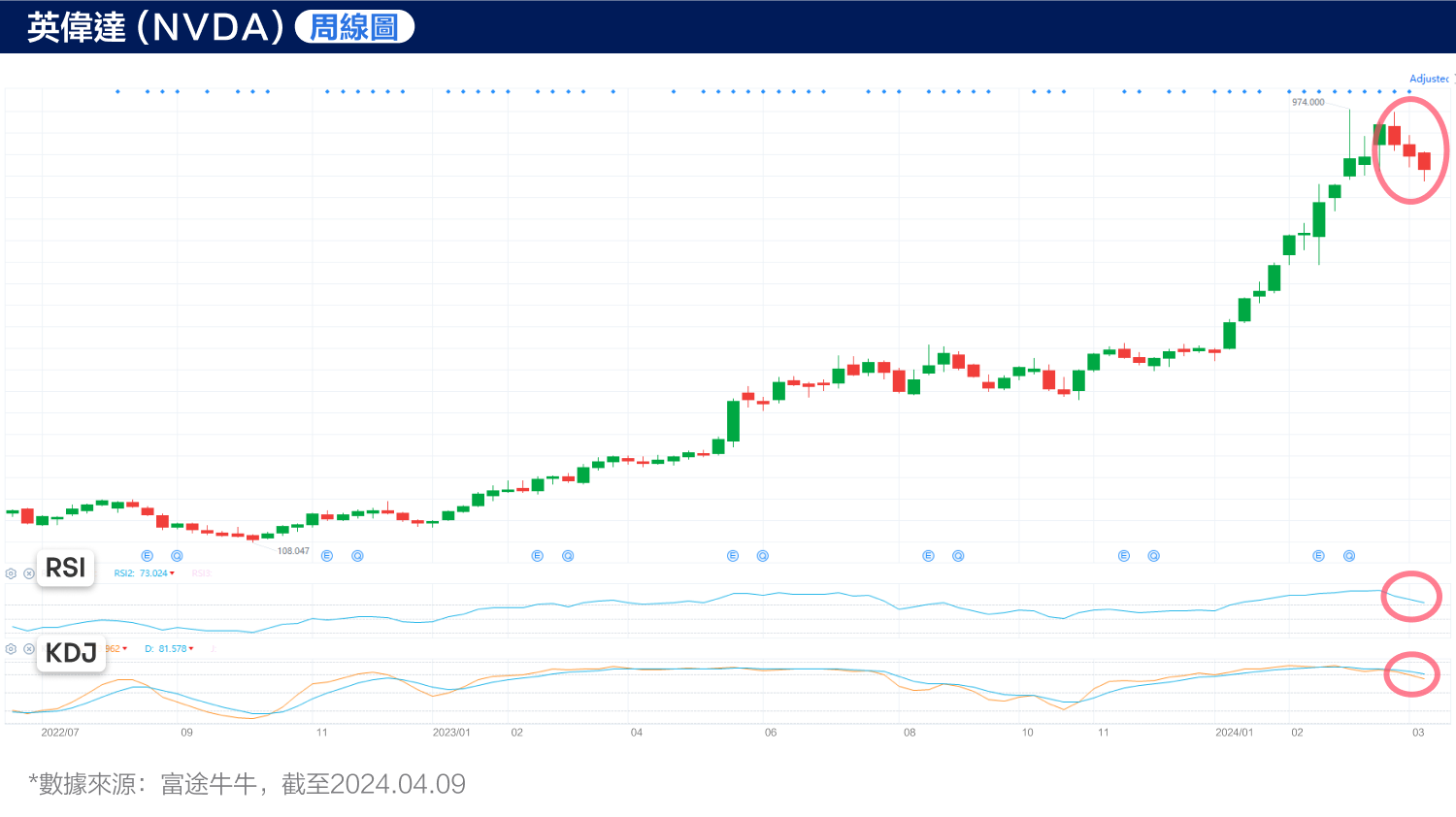1456x817 pixels.
Task: Toggle the RSI3 line by clicking its label
Action: click(202, 573)
